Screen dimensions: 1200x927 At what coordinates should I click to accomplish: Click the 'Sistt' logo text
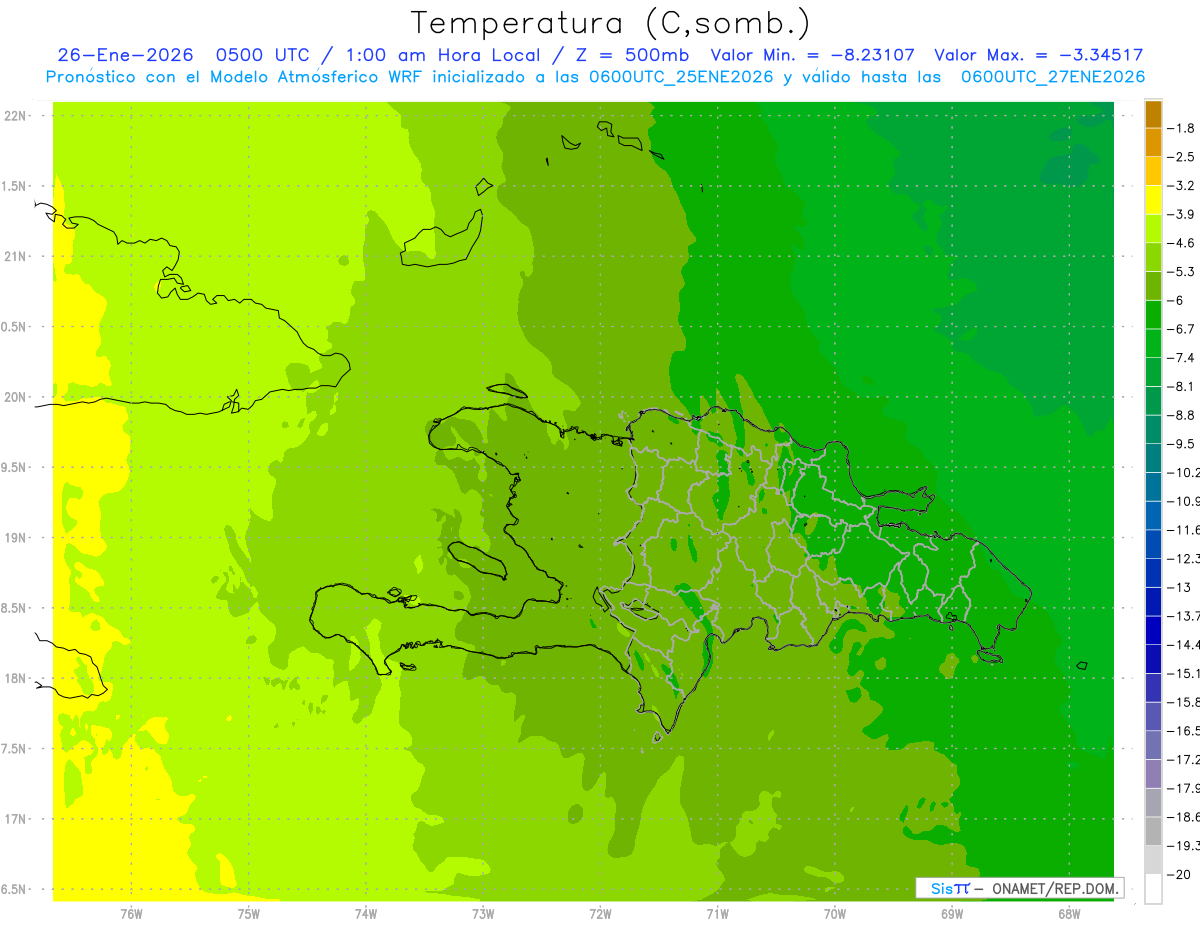pyautogui.click(x=950, y=888)
